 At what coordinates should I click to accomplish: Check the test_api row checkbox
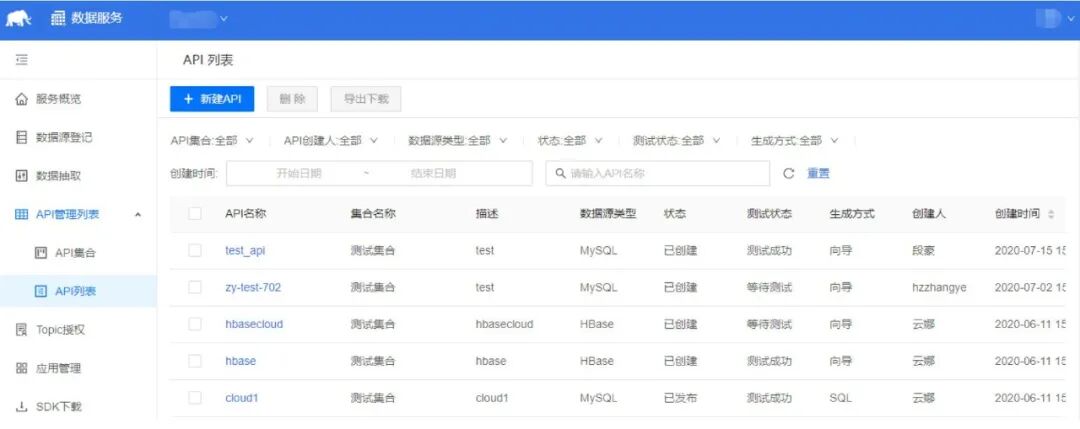click(x=195, y=251)
